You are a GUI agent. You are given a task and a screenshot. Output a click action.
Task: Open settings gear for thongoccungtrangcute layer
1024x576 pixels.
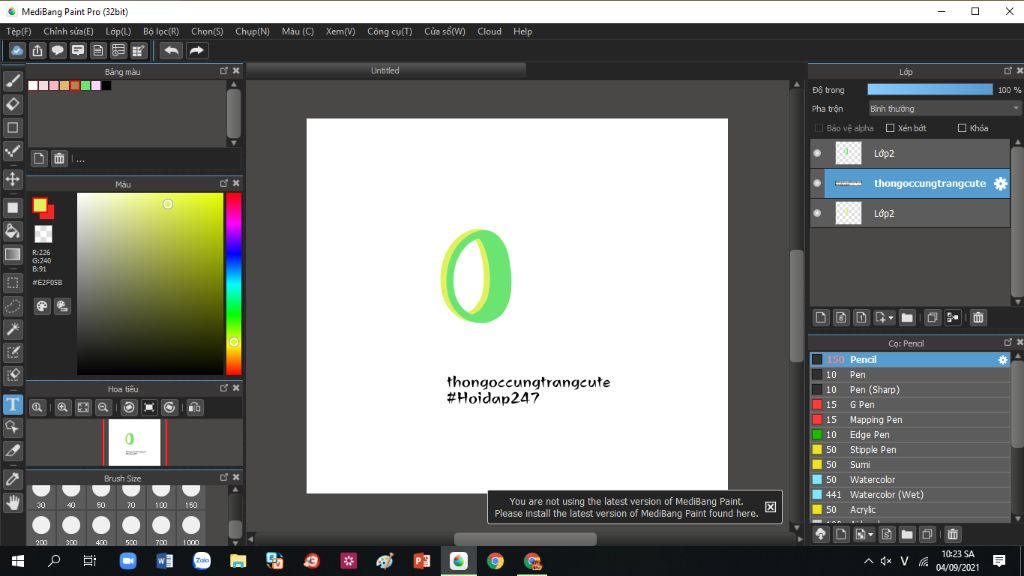[x=1000, y=184]
